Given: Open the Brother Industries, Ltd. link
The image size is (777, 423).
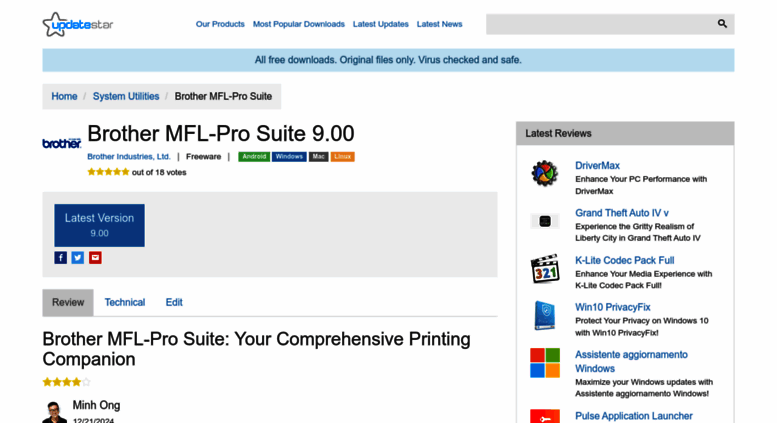Looking at the screenshot, I should point(129,157).
